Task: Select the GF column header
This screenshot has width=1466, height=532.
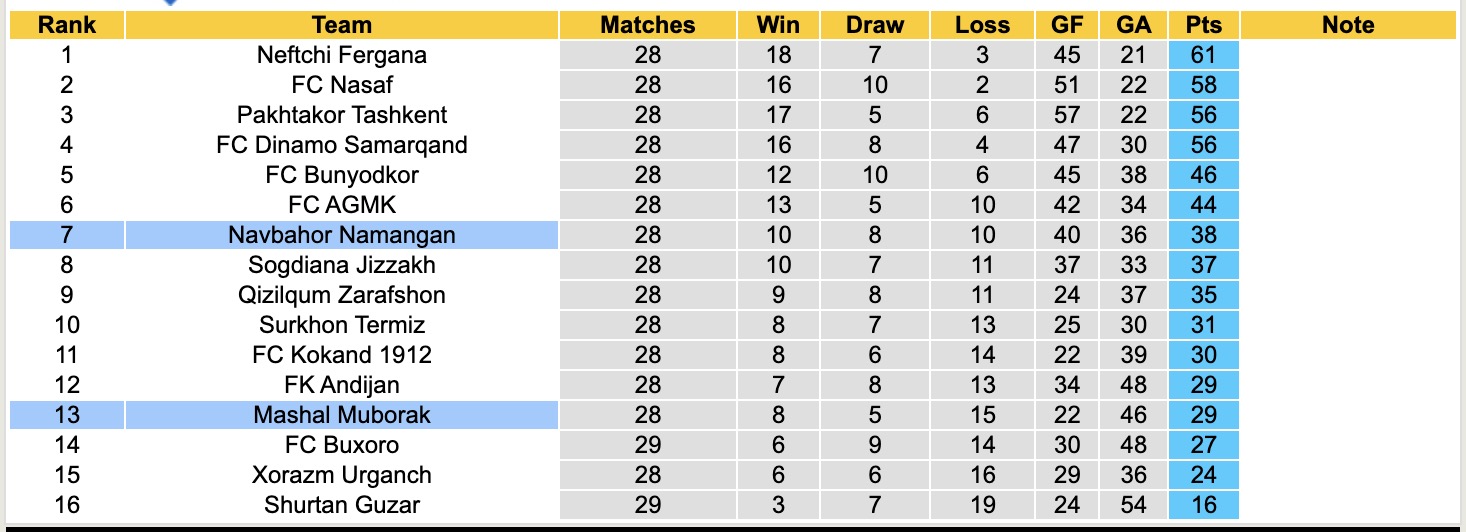Action: coord(1067,25)
